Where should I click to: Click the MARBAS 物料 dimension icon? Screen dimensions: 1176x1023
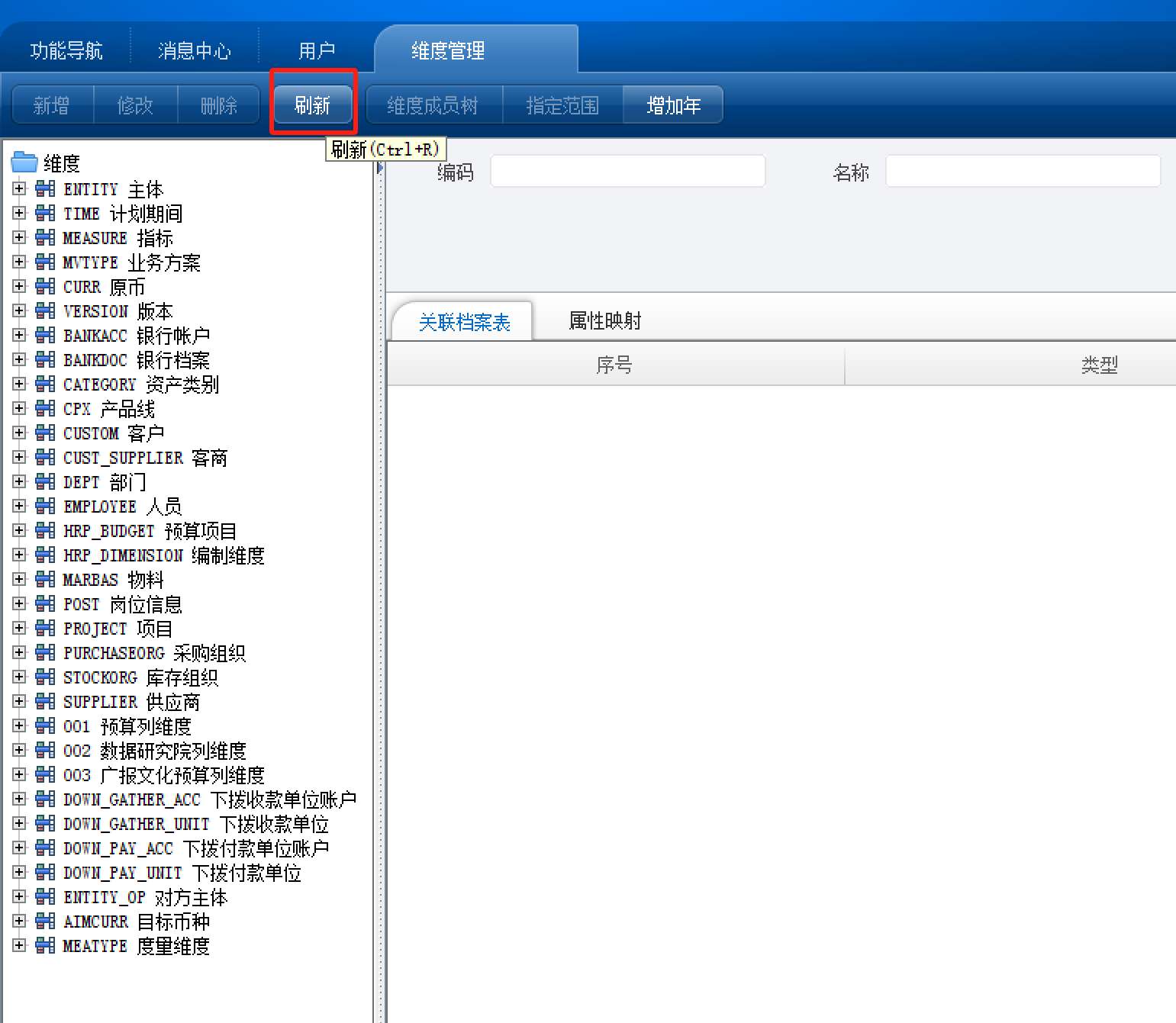click(x=46, y=579)
